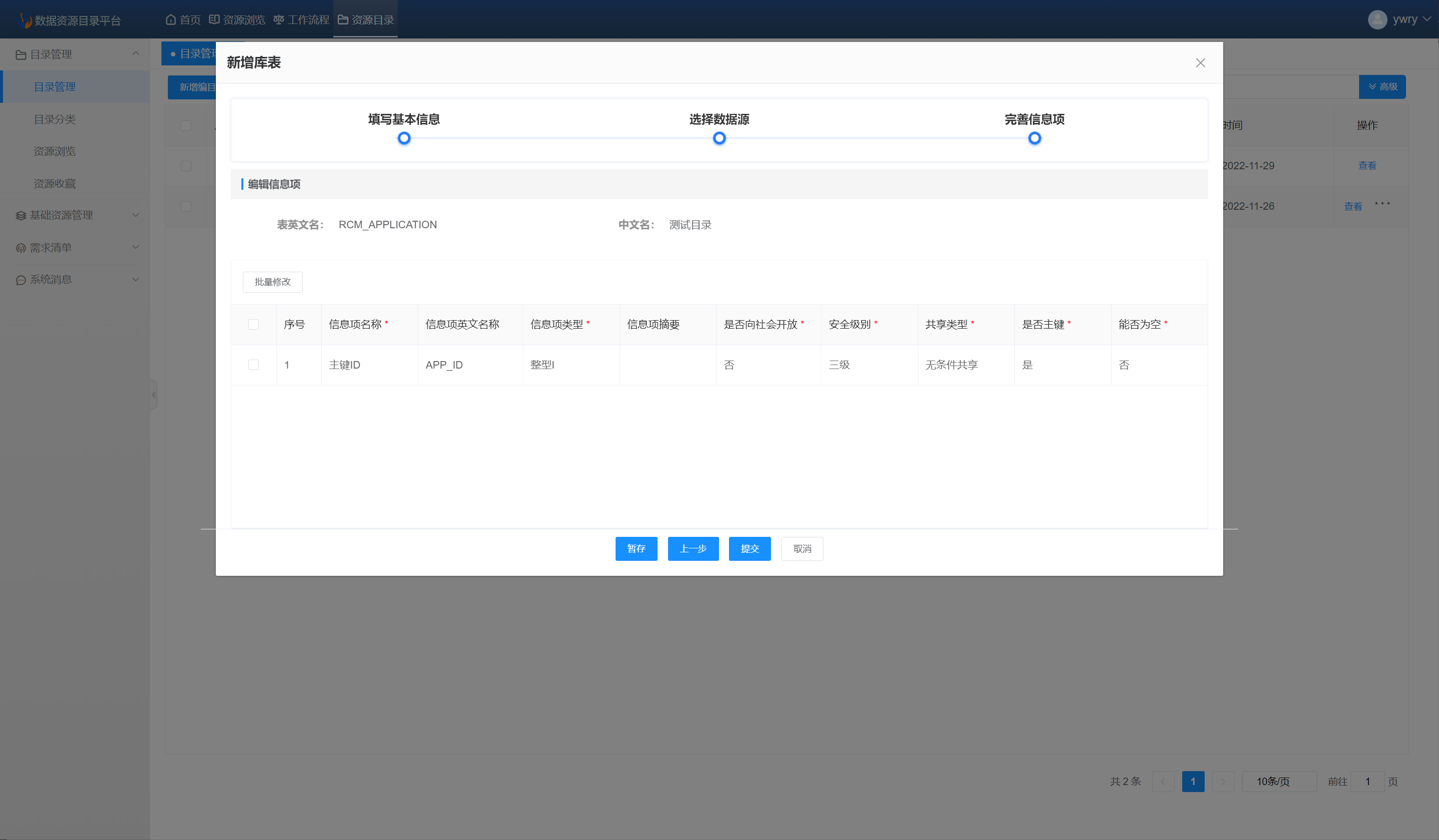Open the ywry user dropdown arrow
The image size is (1439, 840).
[1427, 19]
